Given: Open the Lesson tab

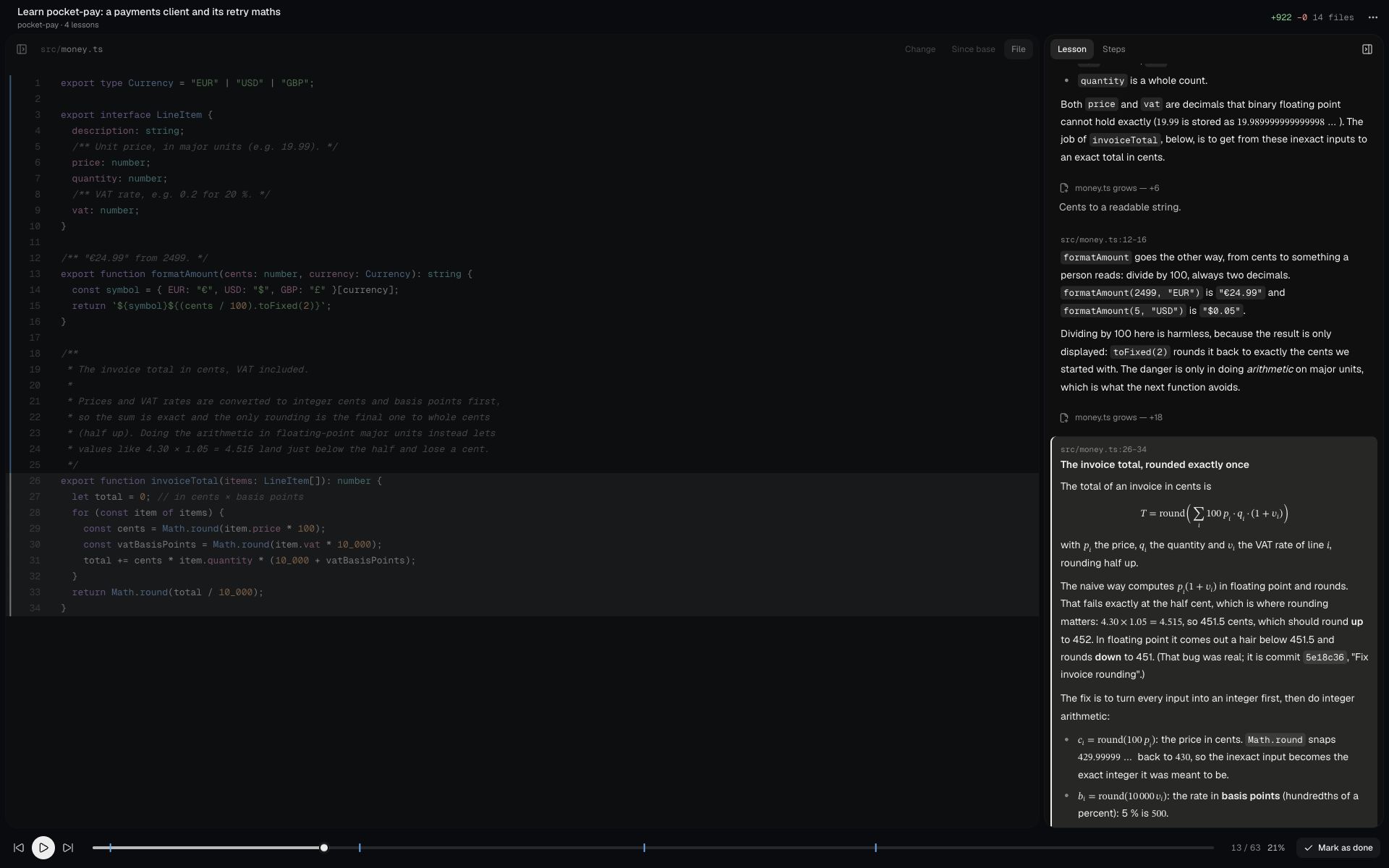Looking at the screenshot, I should click(x=1071, y=49).
